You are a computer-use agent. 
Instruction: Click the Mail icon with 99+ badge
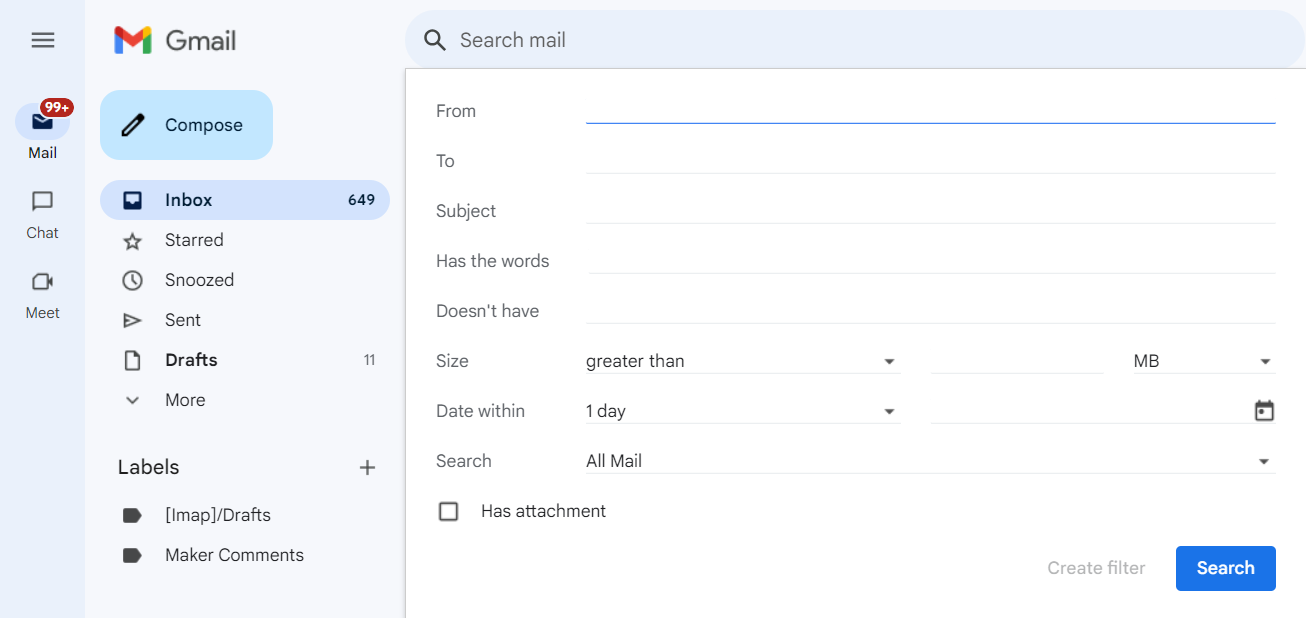tap(42, 122)
